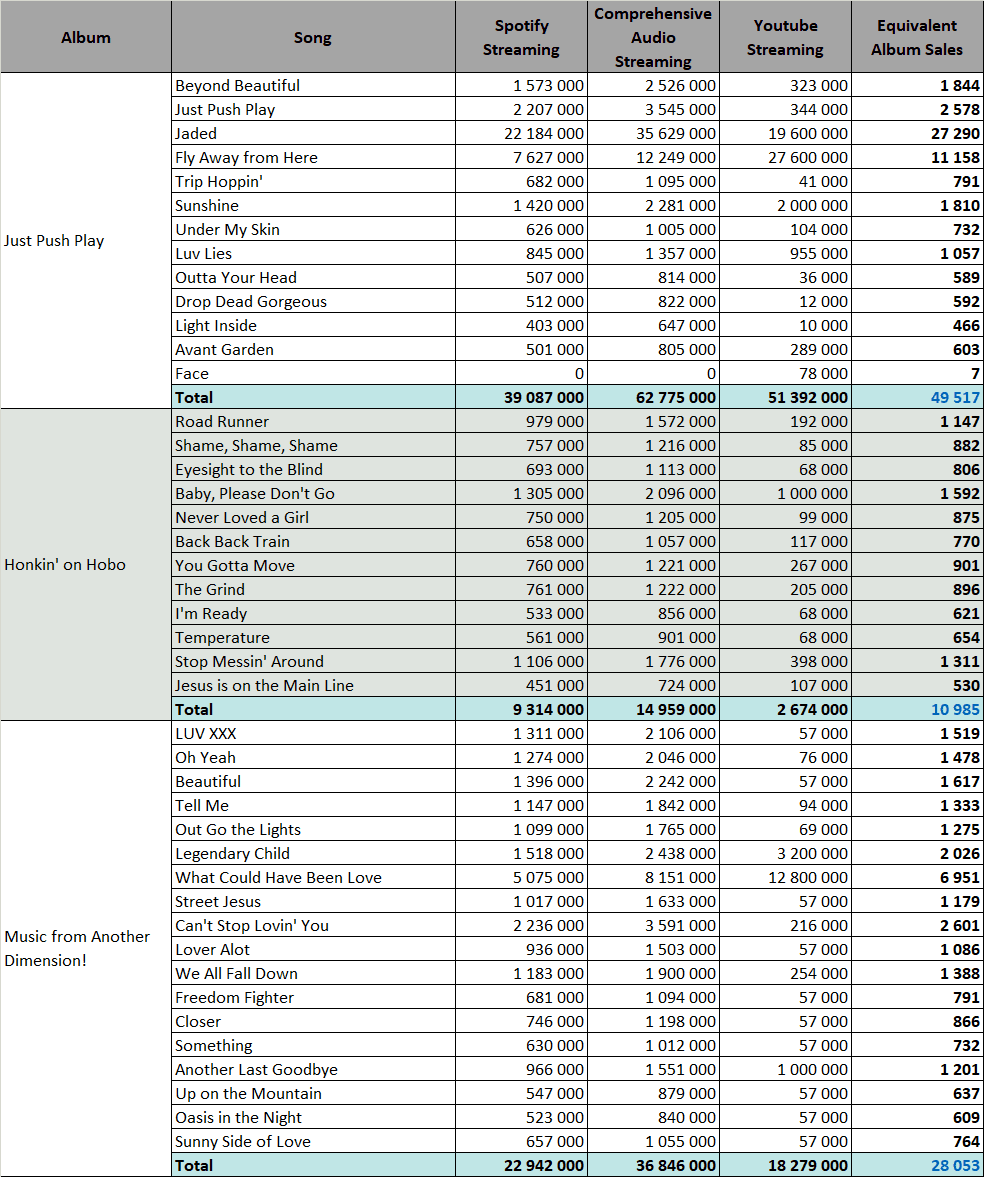Image resolution: width=984 pixels, height=1177 pixels.
Task: Select the song Shame, Shame, Shame
Action: pos(313,446)
